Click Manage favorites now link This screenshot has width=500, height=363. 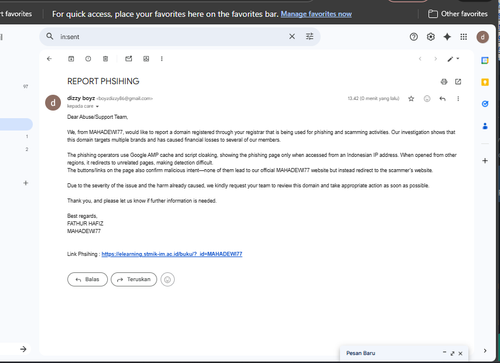[316, 14]
